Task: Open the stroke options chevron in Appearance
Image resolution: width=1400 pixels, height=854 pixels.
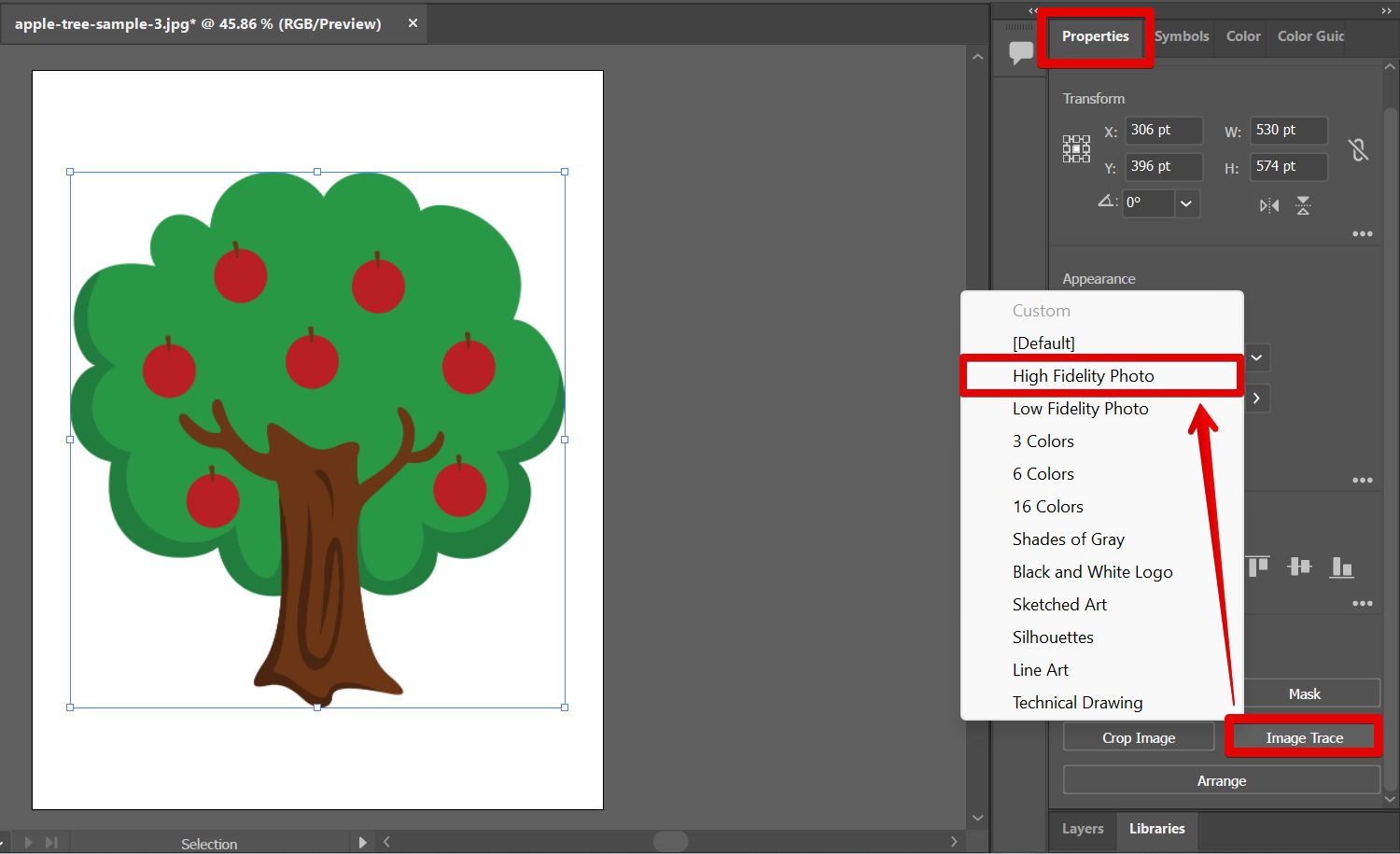Action: [1255, 398]
